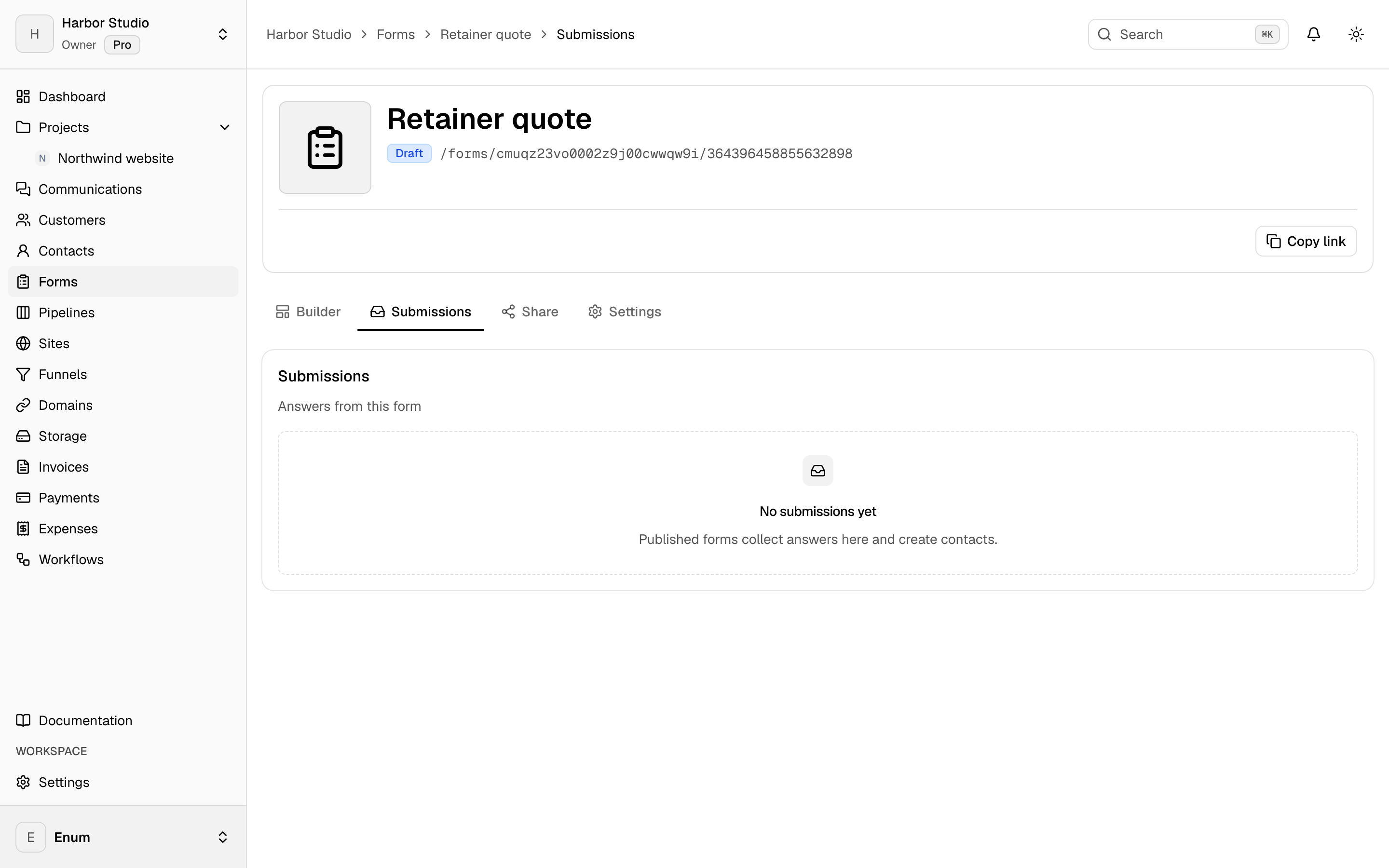1389x868 pixels.
Task: Open the Harbor Studio workspace switcher
Action: [123, 34]
